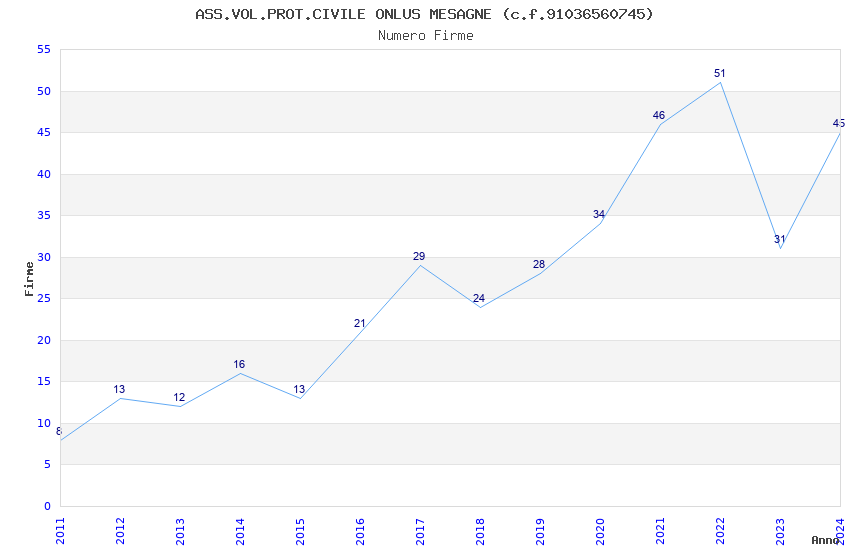Screen dimensions: 850x550
Task: Click the y-axis value 45
Action: 44,133
